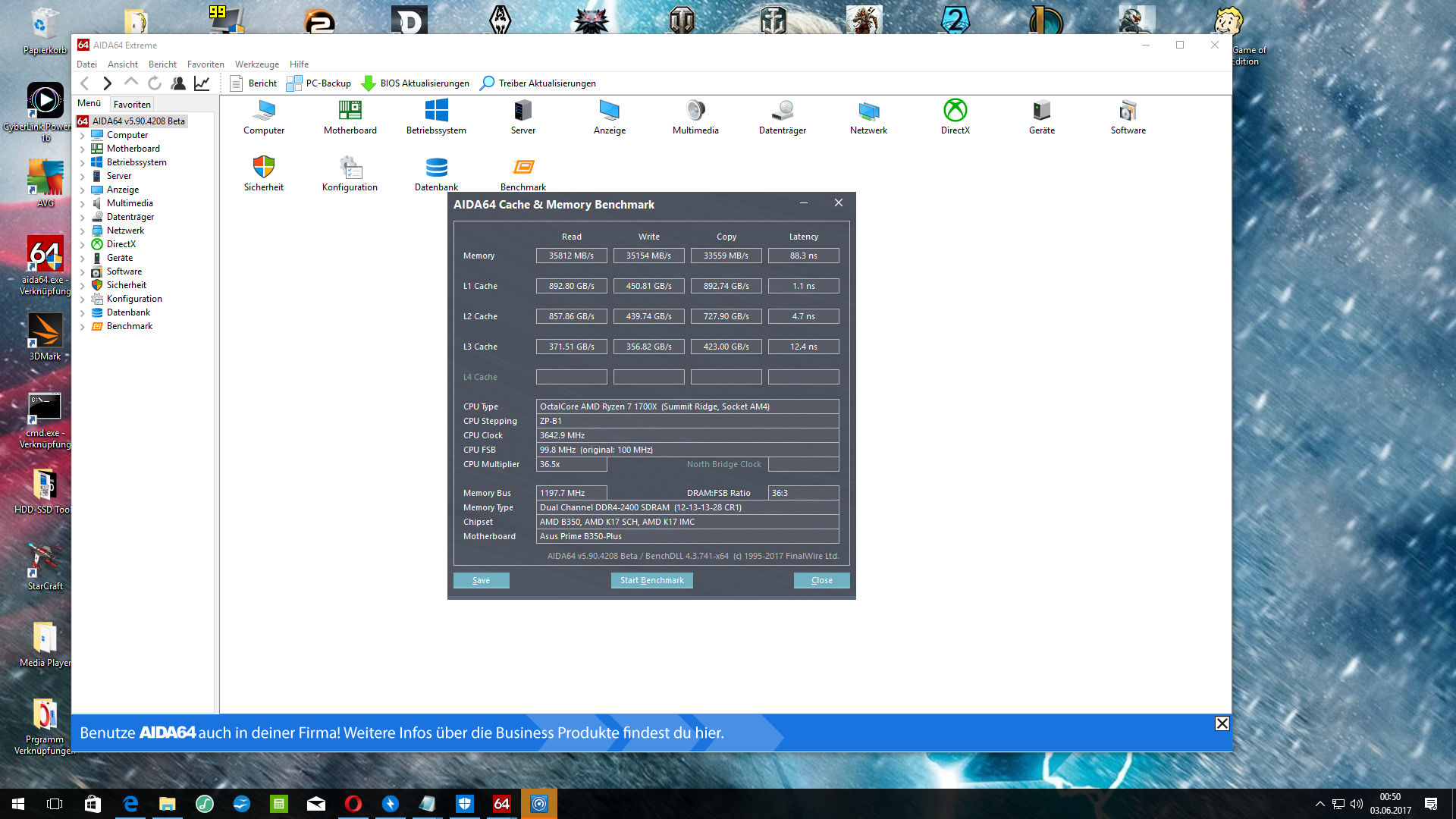Open the Motherboard category icon

pos(350,111)
